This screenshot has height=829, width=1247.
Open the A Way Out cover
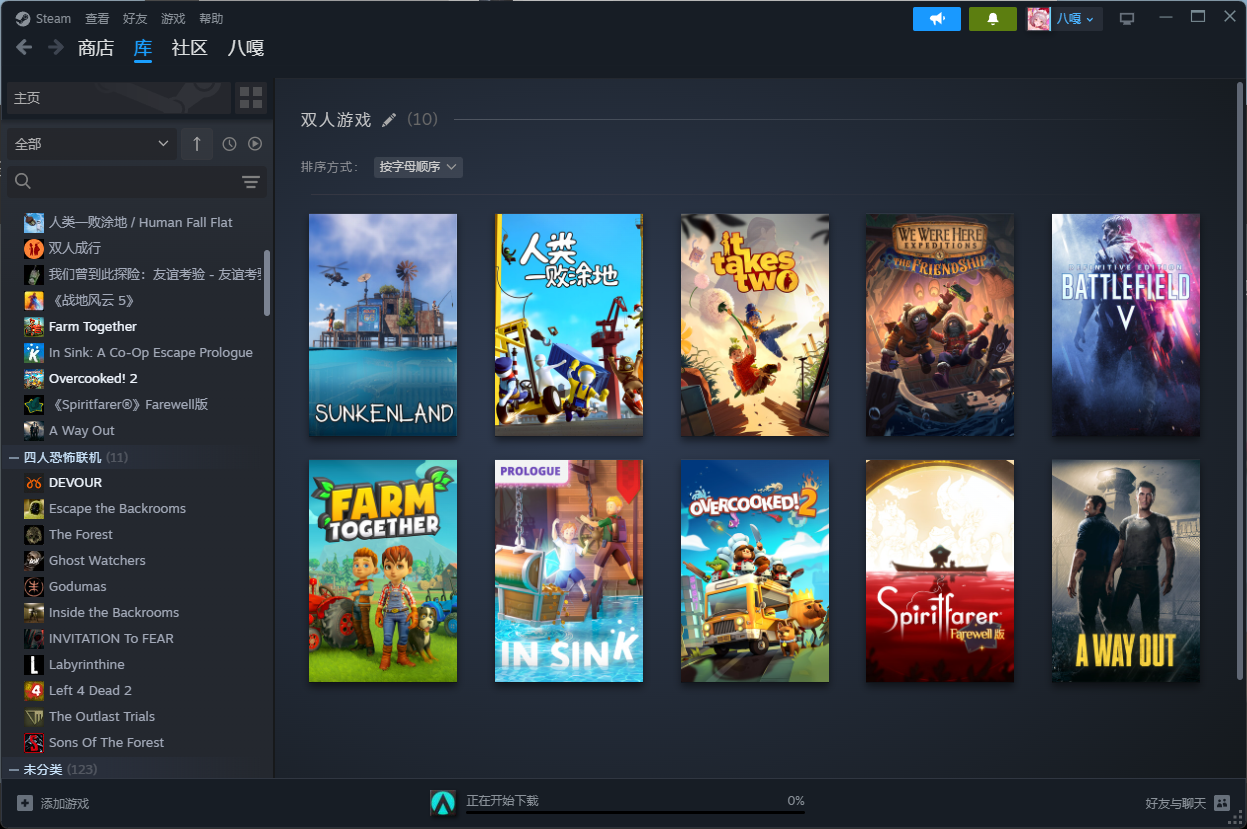(x=1126, y=571)
